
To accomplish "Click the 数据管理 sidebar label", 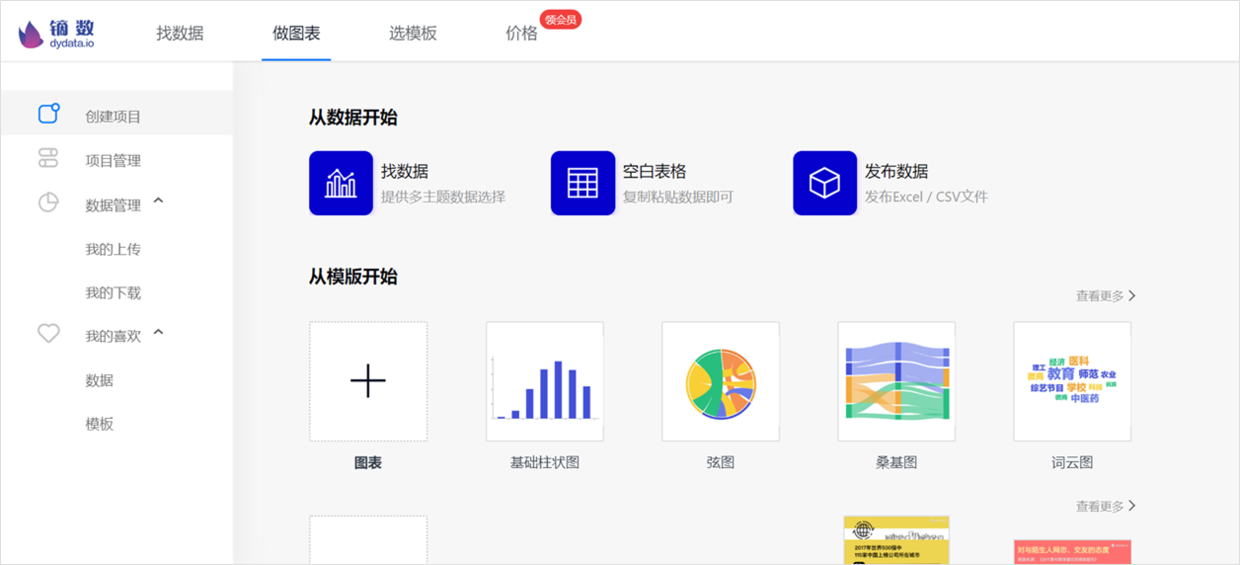I will pyautogui.click(x=113, y=205).
